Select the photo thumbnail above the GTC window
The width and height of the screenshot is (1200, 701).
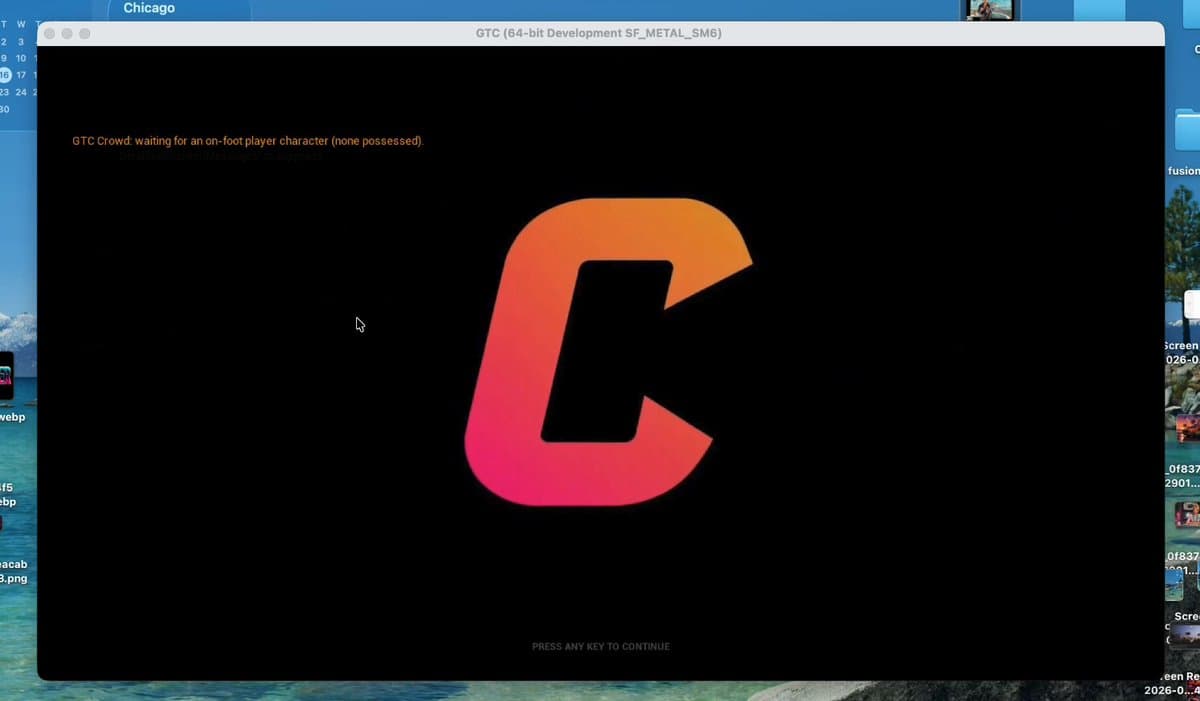(x=990, y=10)
